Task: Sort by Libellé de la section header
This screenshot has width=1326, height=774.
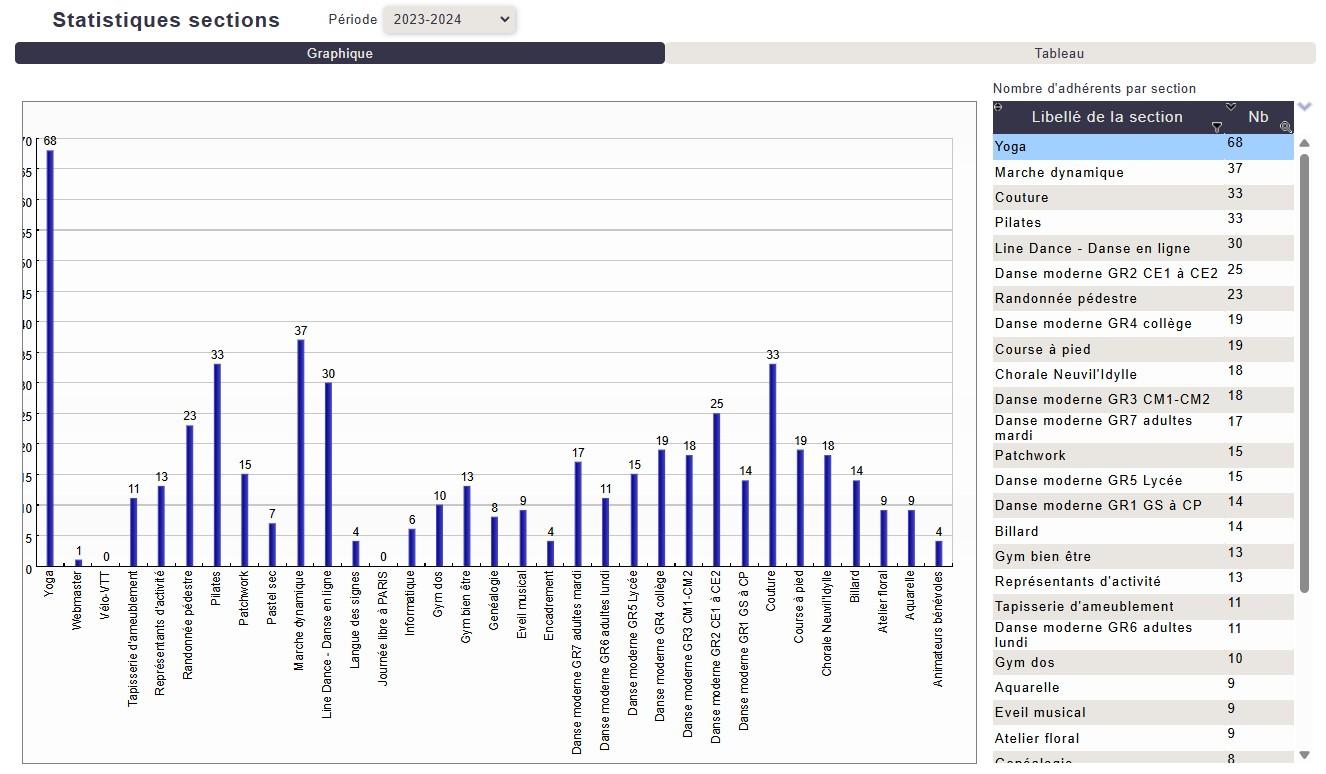Action: tap(1106, 117)
